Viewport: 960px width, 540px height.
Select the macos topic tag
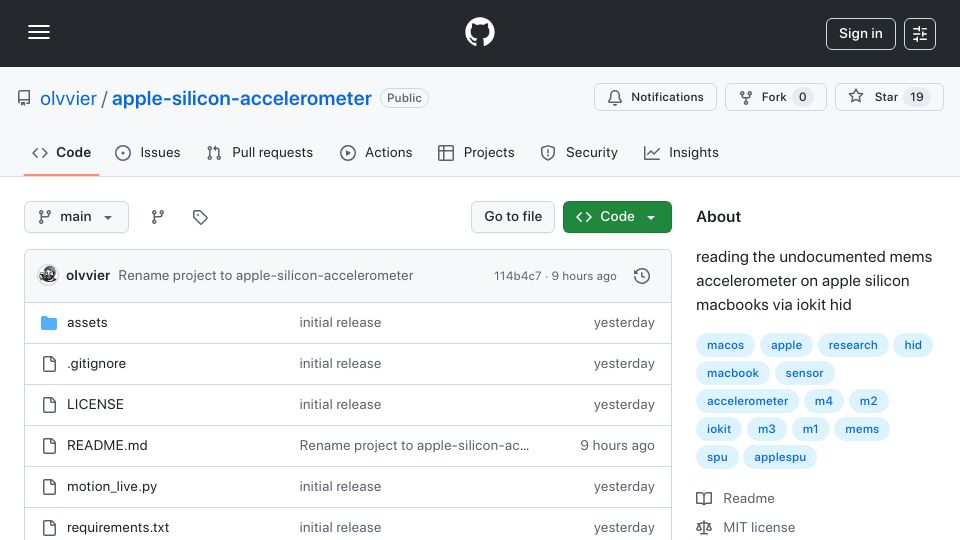point(726,345)
